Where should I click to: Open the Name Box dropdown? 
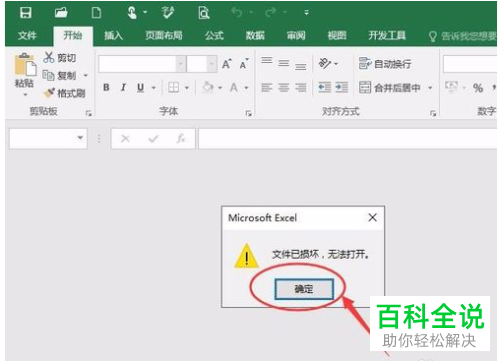coord(80,138)
